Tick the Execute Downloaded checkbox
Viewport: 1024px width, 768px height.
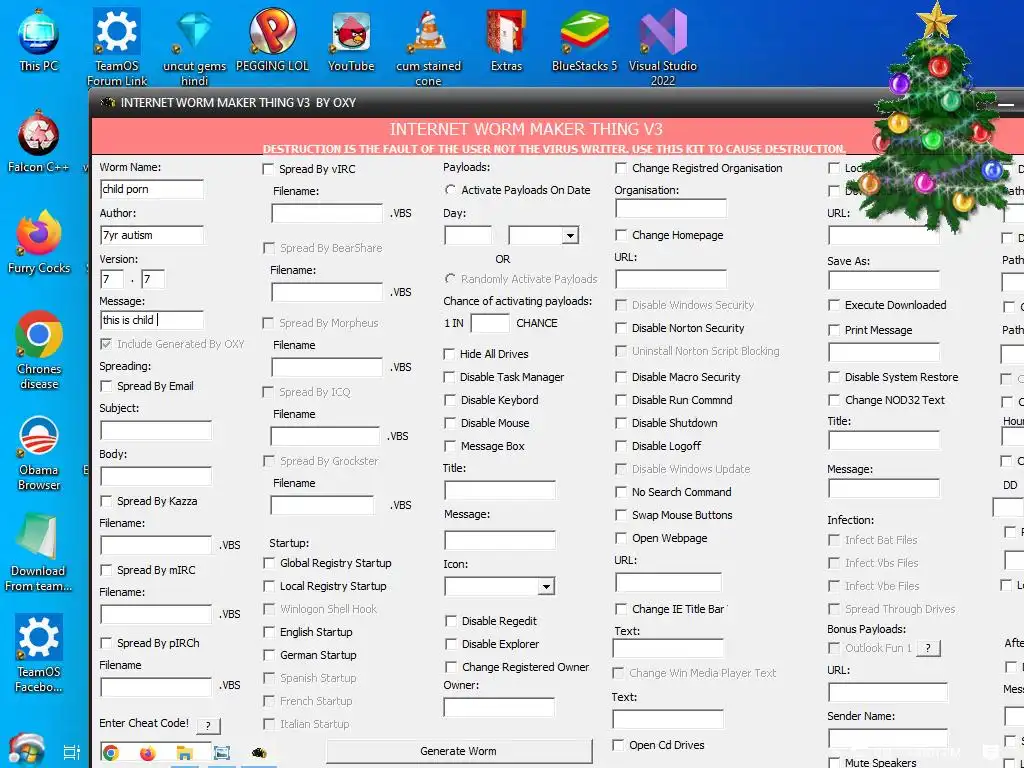834,305
